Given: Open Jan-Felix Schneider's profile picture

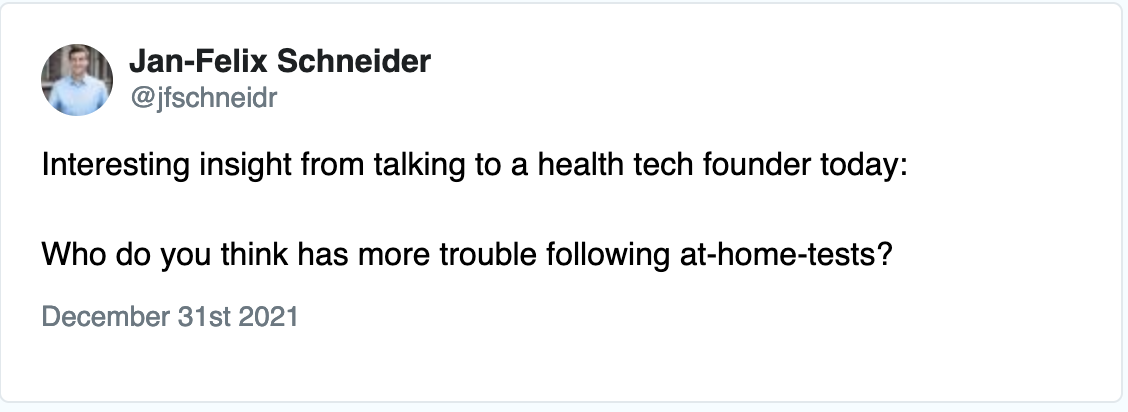Looking at the screenshot, I should tap(77, 80).
